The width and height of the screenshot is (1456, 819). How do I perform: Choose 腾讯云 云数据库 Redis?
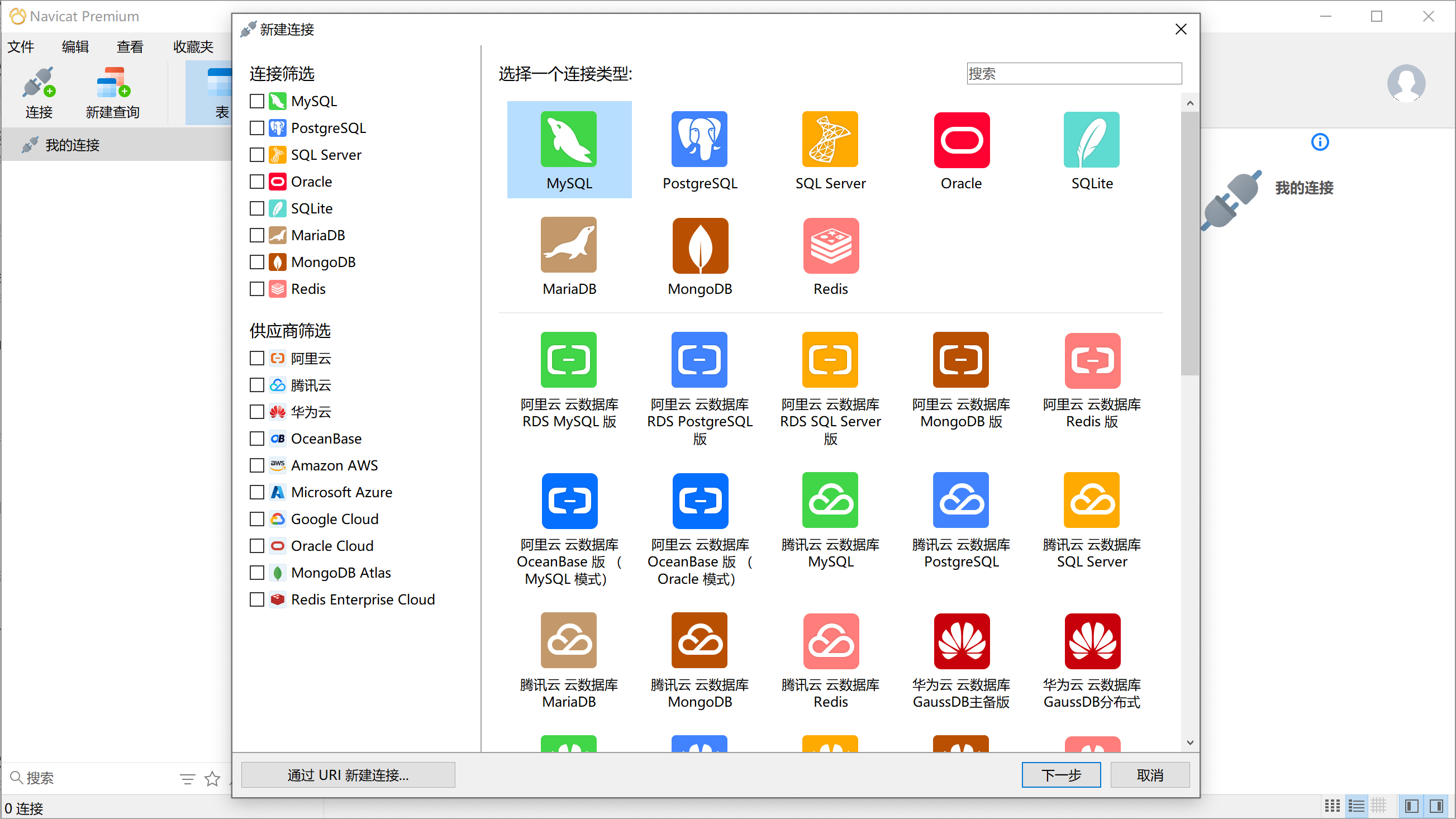(831, 640)
